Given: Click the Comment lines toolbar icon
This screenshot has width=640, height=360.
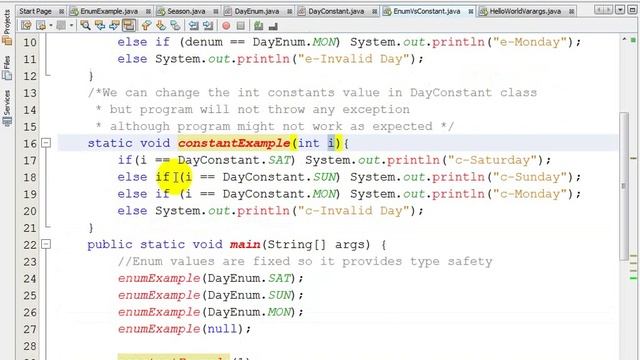Looking at the screenshot, I should [x=258, y=26].
